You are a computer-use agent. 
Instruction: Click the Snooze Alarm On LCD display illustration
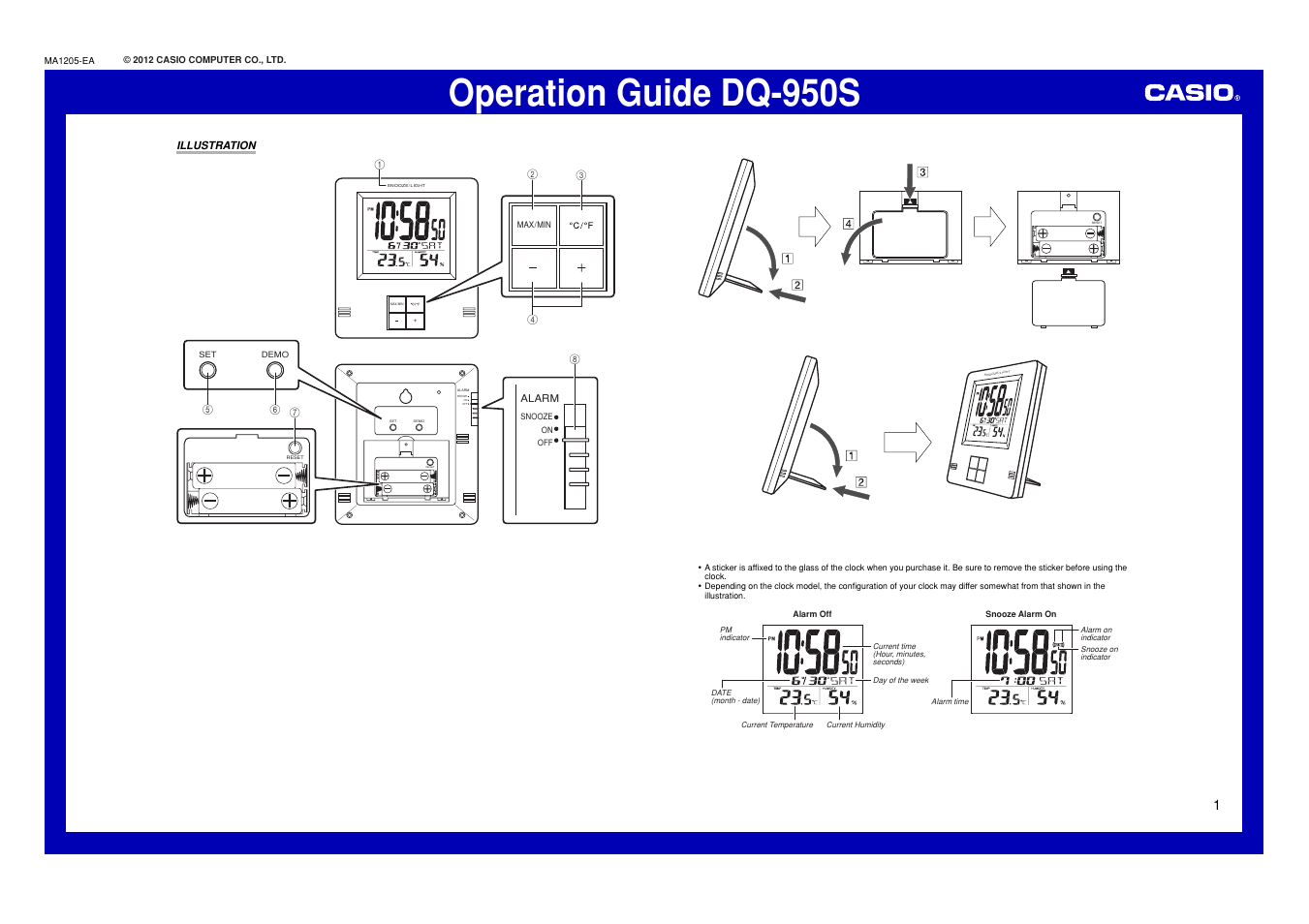click(1021, 668)
